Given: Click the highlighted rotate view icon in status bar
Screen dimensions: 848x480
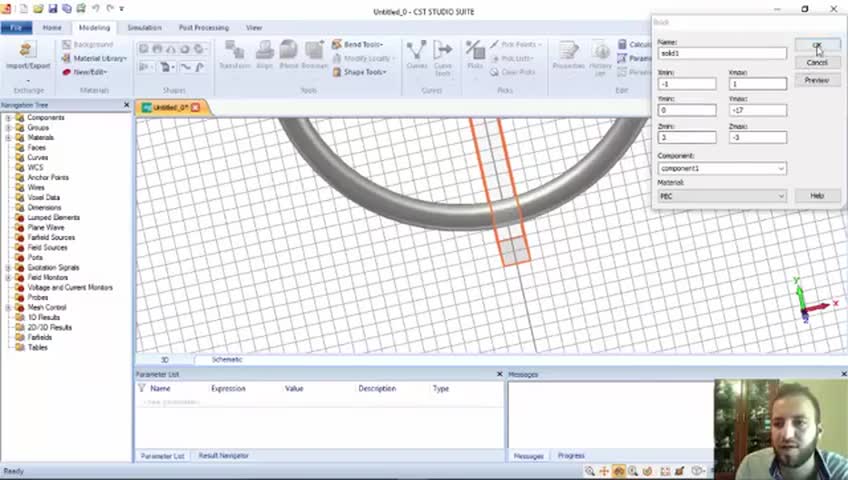Looking at the screenshot, I should pyautogui.click(x=619, y=471).
